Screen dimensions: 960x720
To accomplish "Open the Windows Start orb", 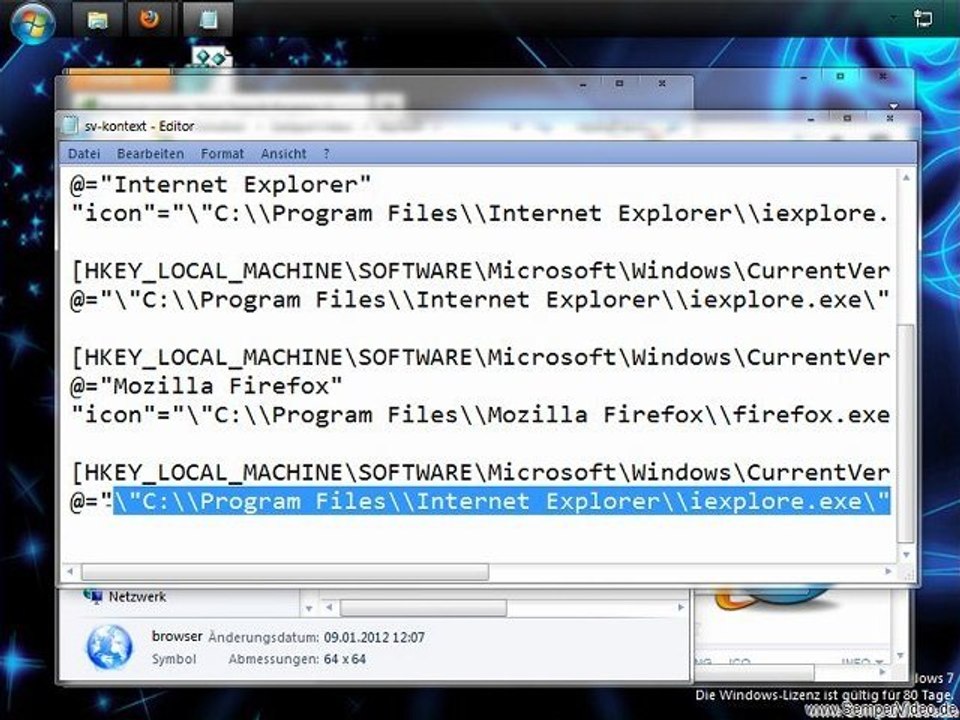I will (32, 23).
